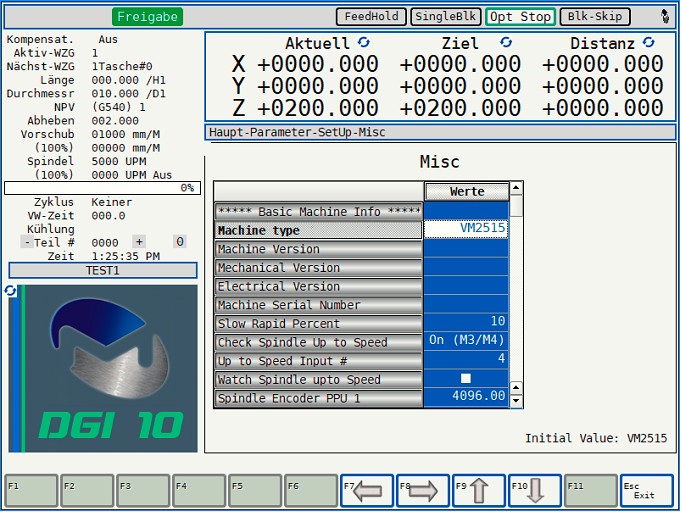Screen dimensions: 682x512
Task: Click the Ziel Z +0200.000 value
Action: (x=460, y=107)
